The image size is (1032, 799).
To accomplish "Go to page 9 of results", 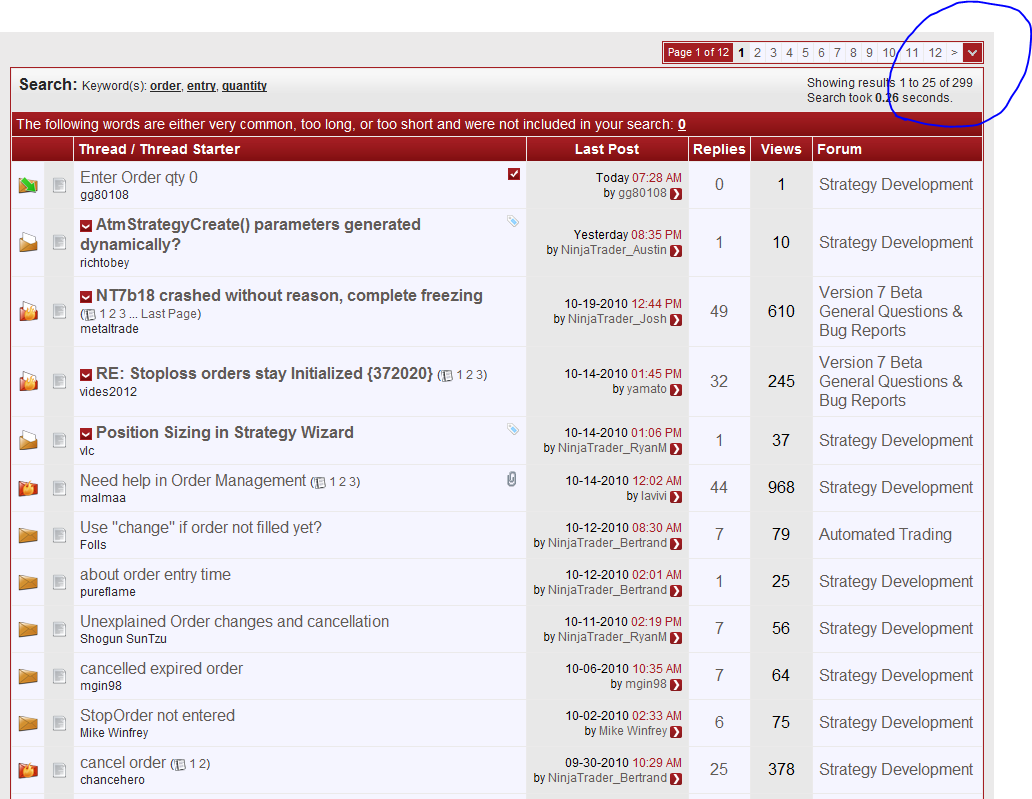I will tap(869, 53).
